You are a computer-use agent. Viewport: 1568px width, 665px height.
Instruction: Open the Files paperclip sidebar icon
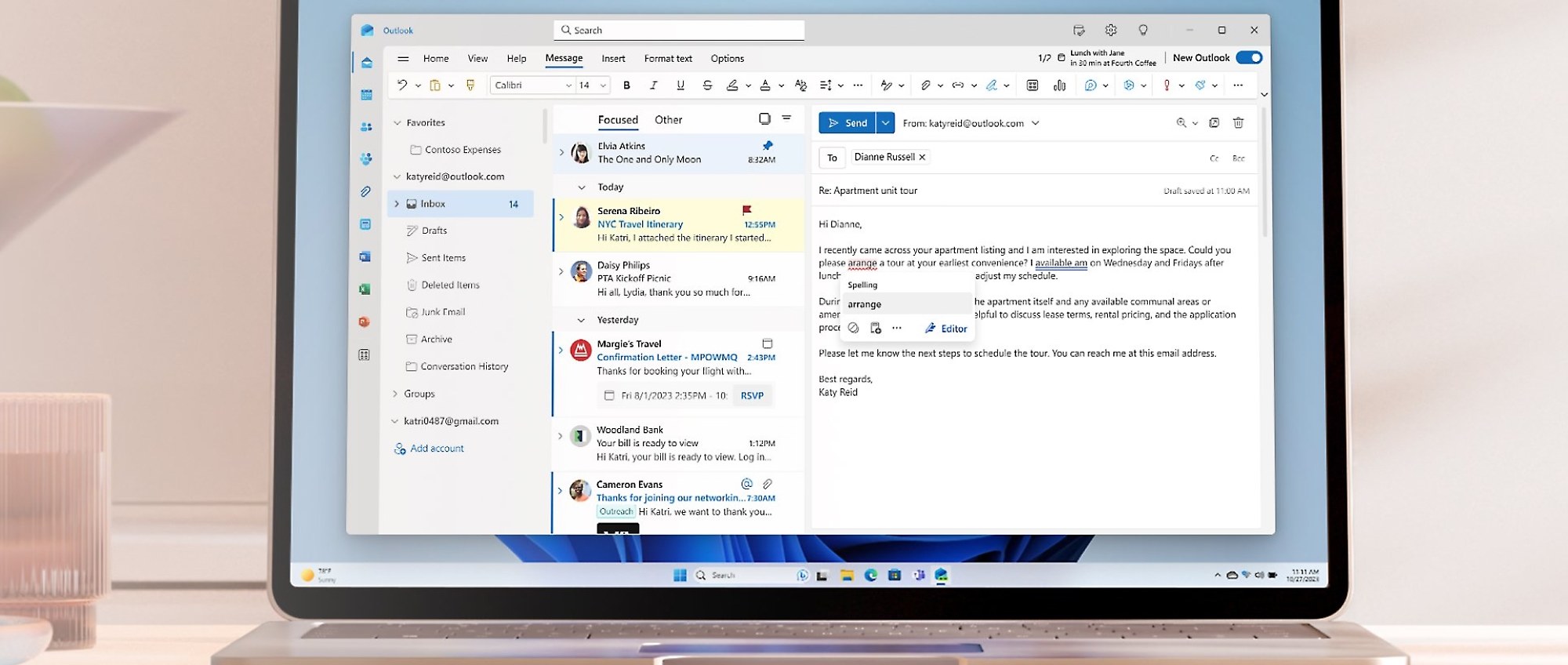click(x=365, y=191)
